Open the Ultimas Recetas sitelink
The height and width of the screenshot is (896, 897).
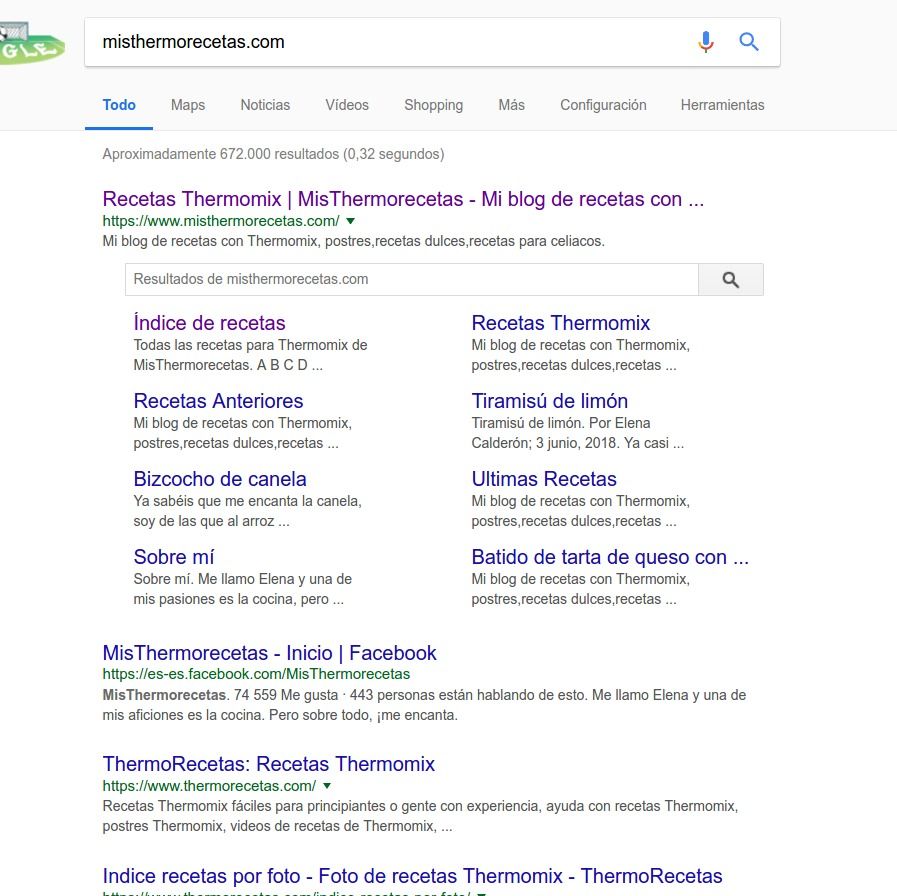[x=543, y=479]
